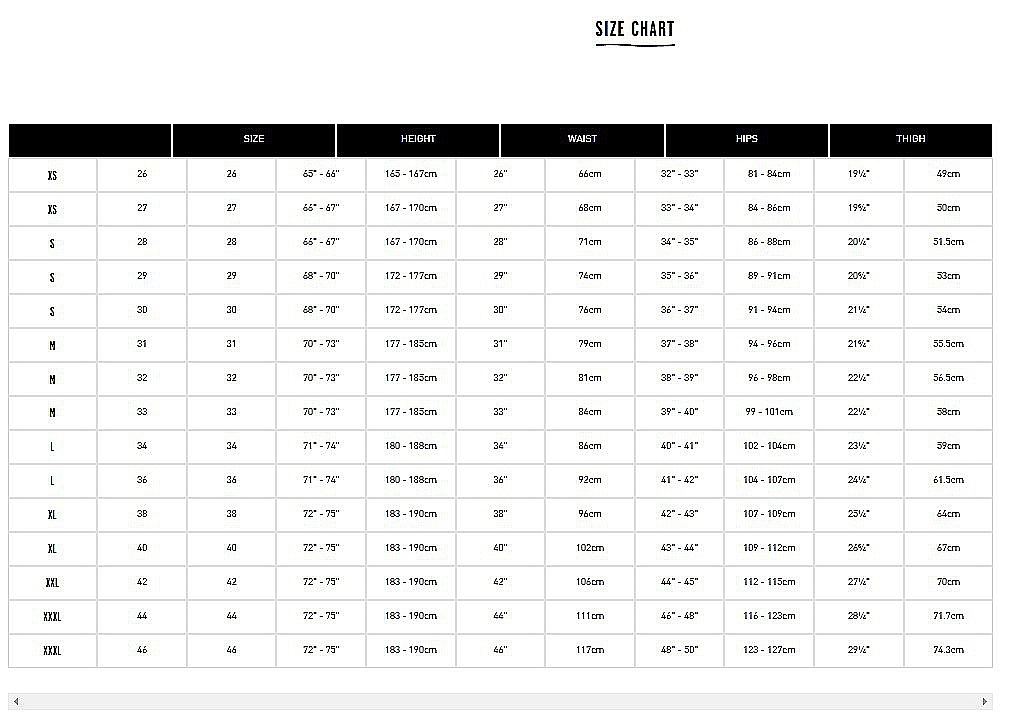
Task: Click the 81 - 84cm hips cell
Action: click(x=769, y=174)
